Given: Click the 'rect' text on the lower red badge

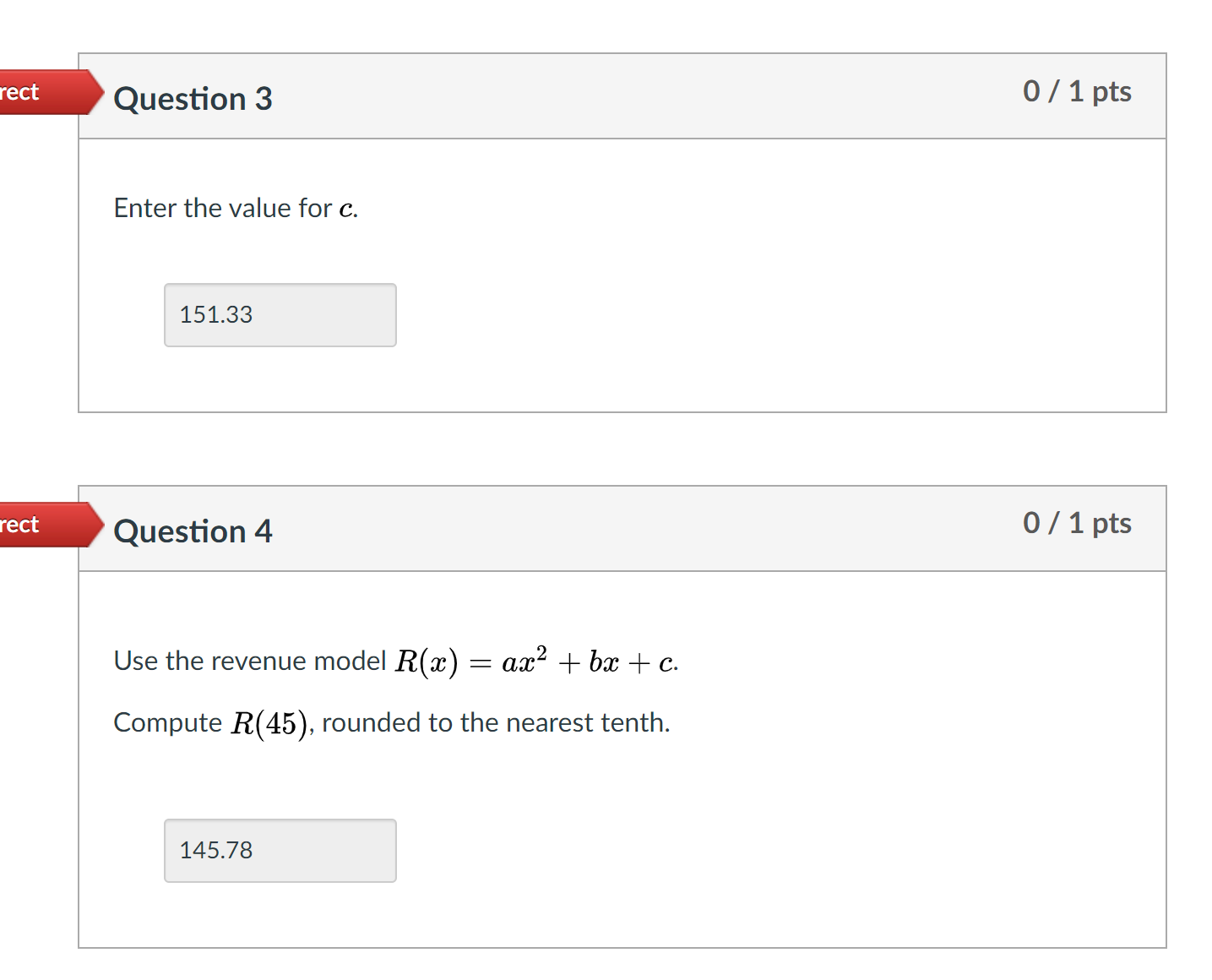Looking at the screenshot, I should [x=19, y=524].
